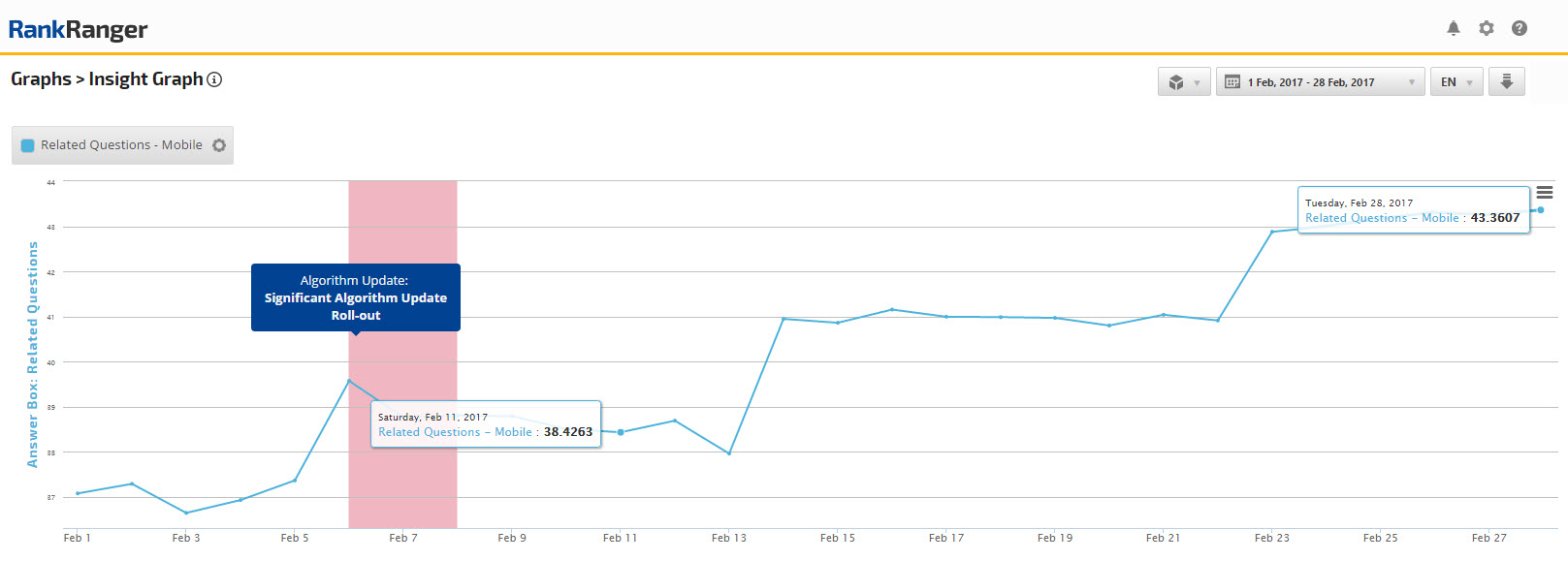Click the Insight Graph breadcrumb title
This screenshot has width=1568, height=561.
tap(145, 79)
